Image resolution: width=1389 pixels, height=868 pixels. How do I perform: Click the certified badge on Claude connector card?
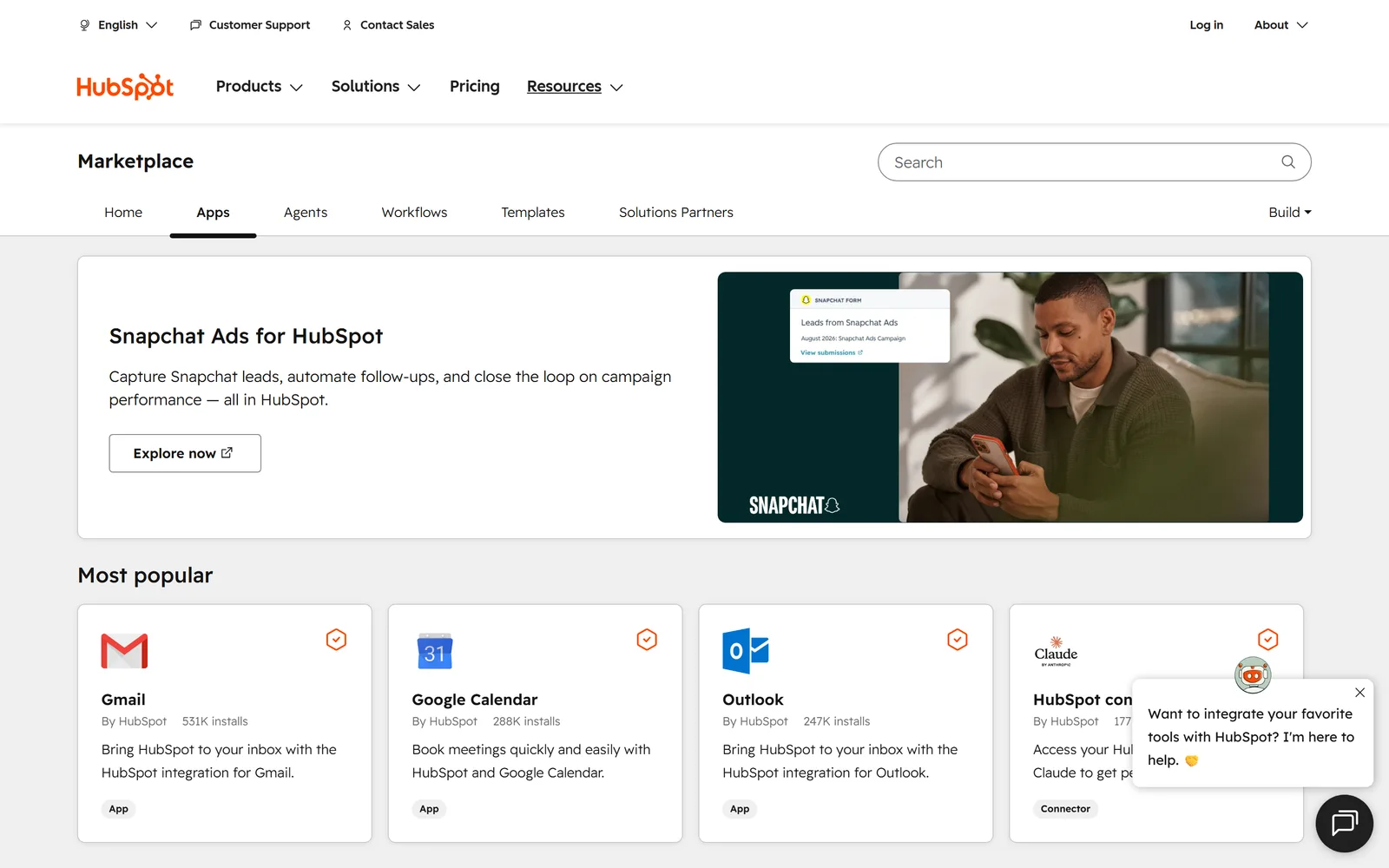(x=1268, y=640)
